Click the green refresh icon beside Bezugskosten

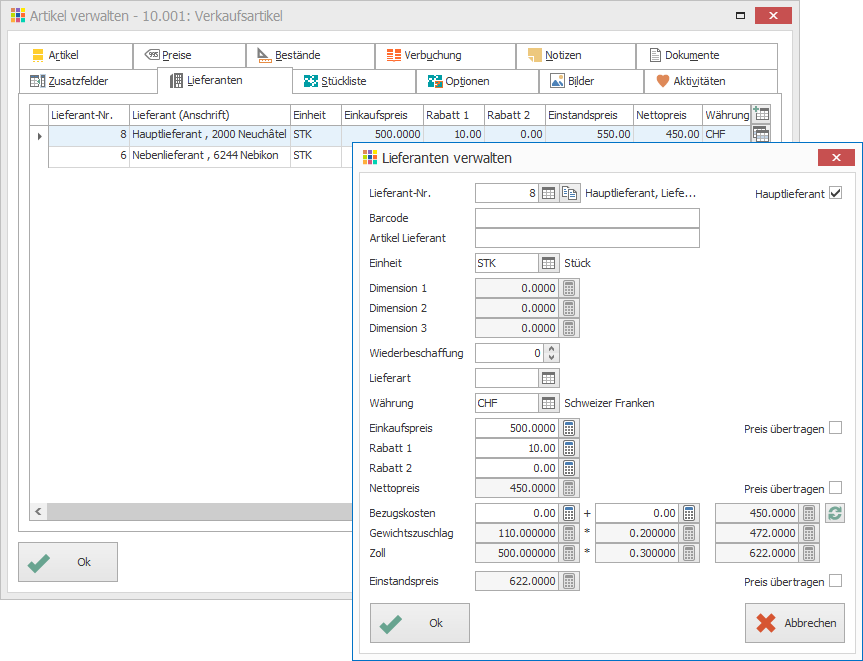click(x=835, y=513)
